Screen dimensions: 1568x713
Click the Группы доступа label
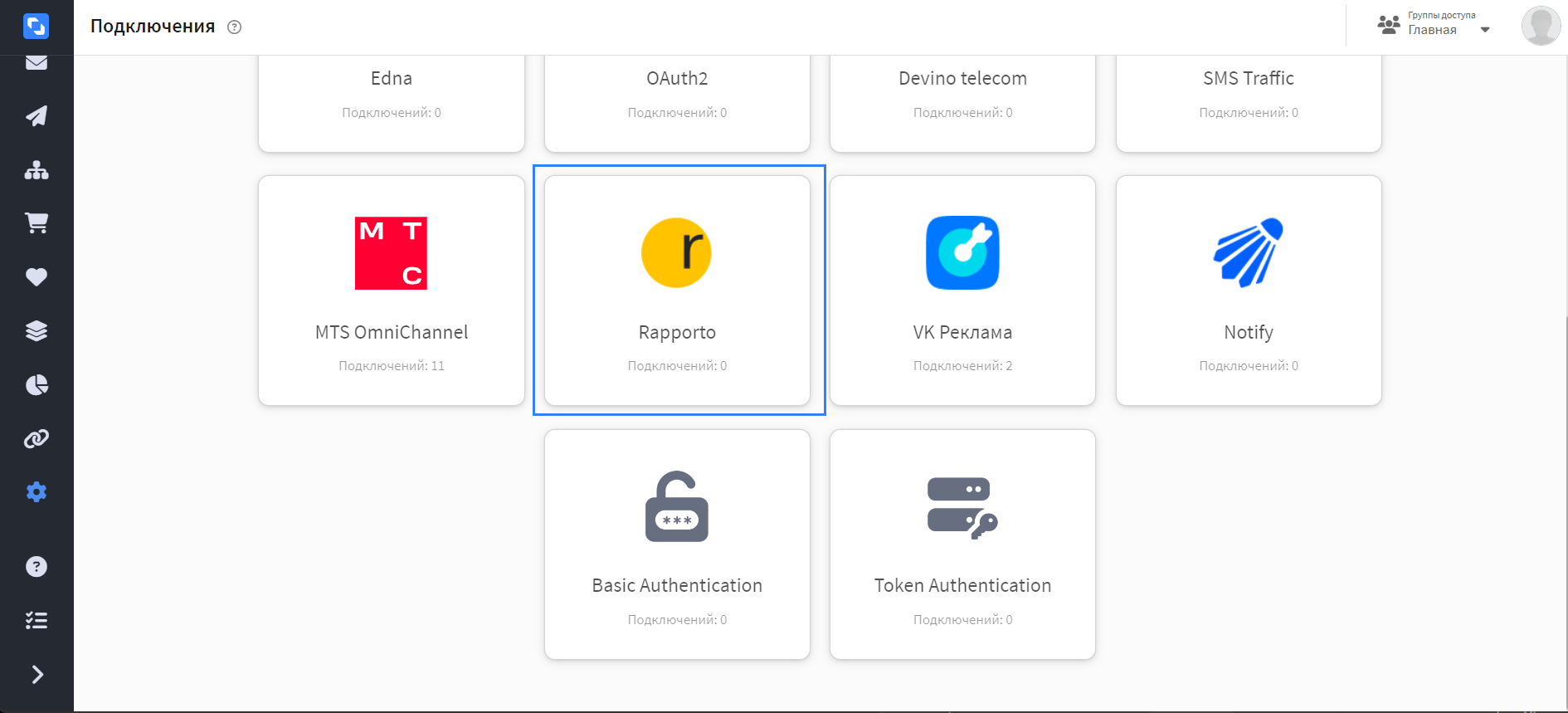tap(1441, 15)
